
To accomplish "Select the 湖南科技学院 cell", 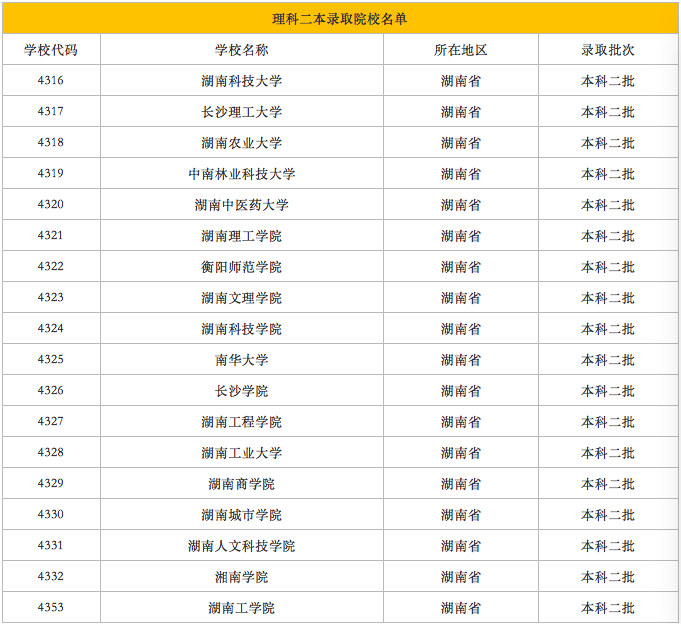I will click(241, 329).
